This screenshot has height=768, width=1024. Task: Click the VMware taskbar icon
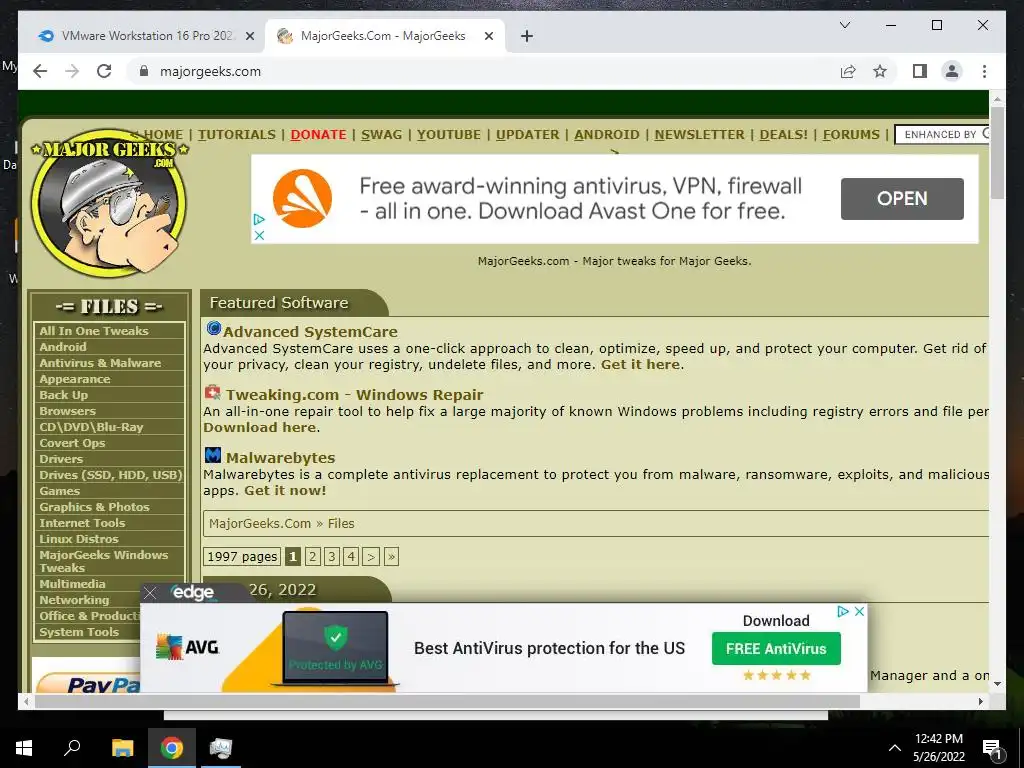[x=221, y=748]
